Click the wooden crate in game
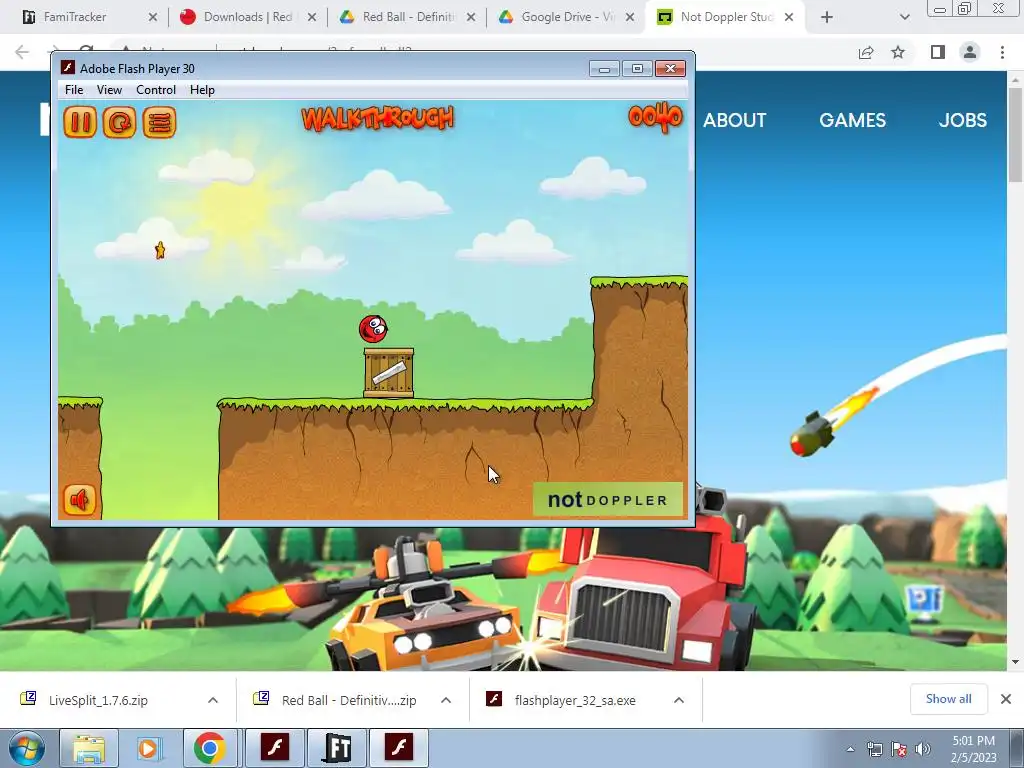Image resolution: width=1024 pixels, height=768 pixels. pyautogui.click(x=389, y=373)
